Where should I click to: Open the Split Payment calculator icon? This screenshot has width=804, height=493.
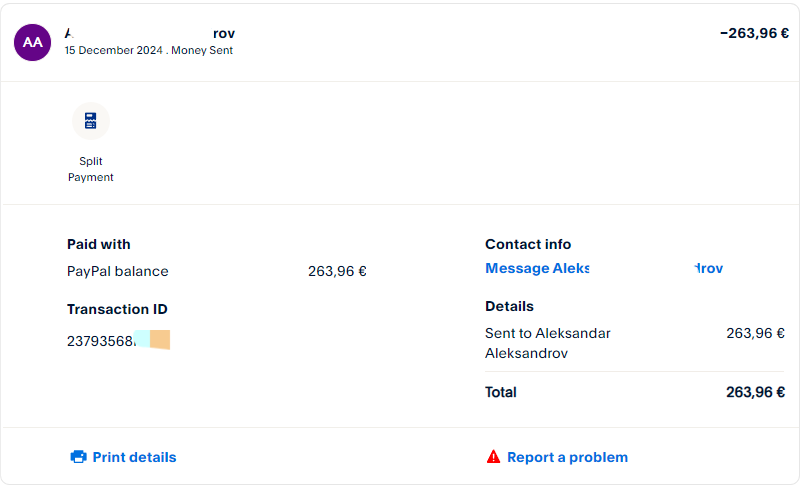click(x=91, y=121)
